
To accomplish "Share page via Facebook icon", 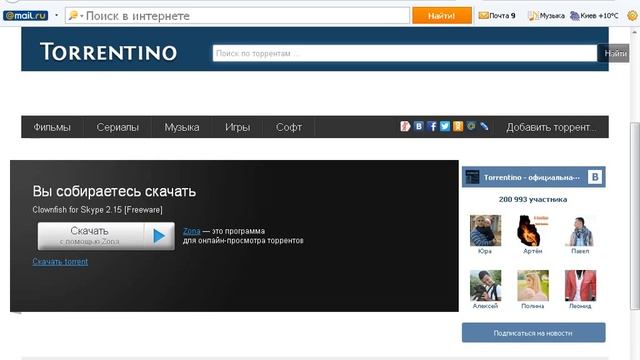I will pyautogui.click(x=432, y=127).
